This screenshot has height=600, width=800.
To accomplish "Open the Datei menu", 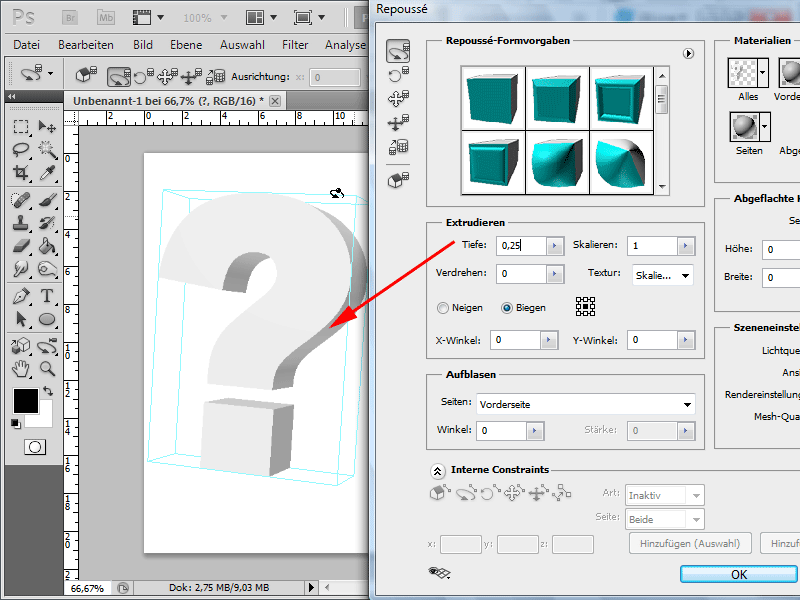I will [x=27, y=45].
